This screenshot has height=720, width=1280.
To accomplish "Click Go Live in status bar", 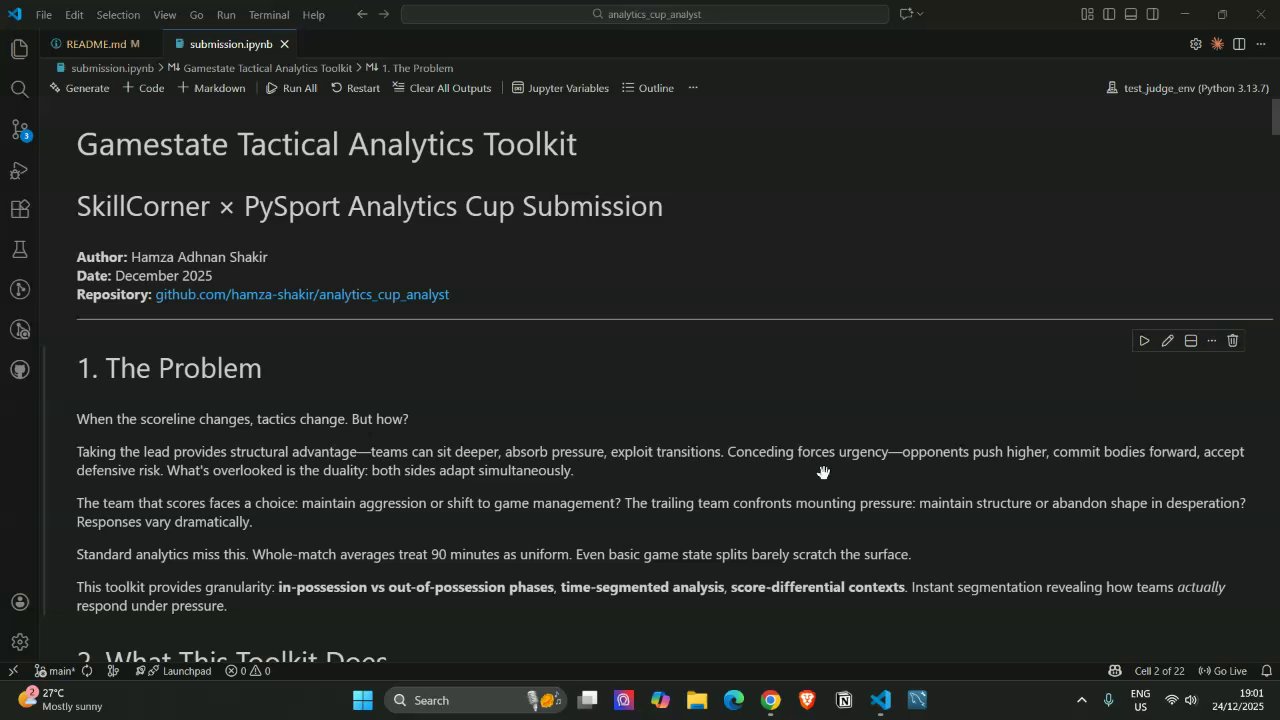I will (1222, 671).
